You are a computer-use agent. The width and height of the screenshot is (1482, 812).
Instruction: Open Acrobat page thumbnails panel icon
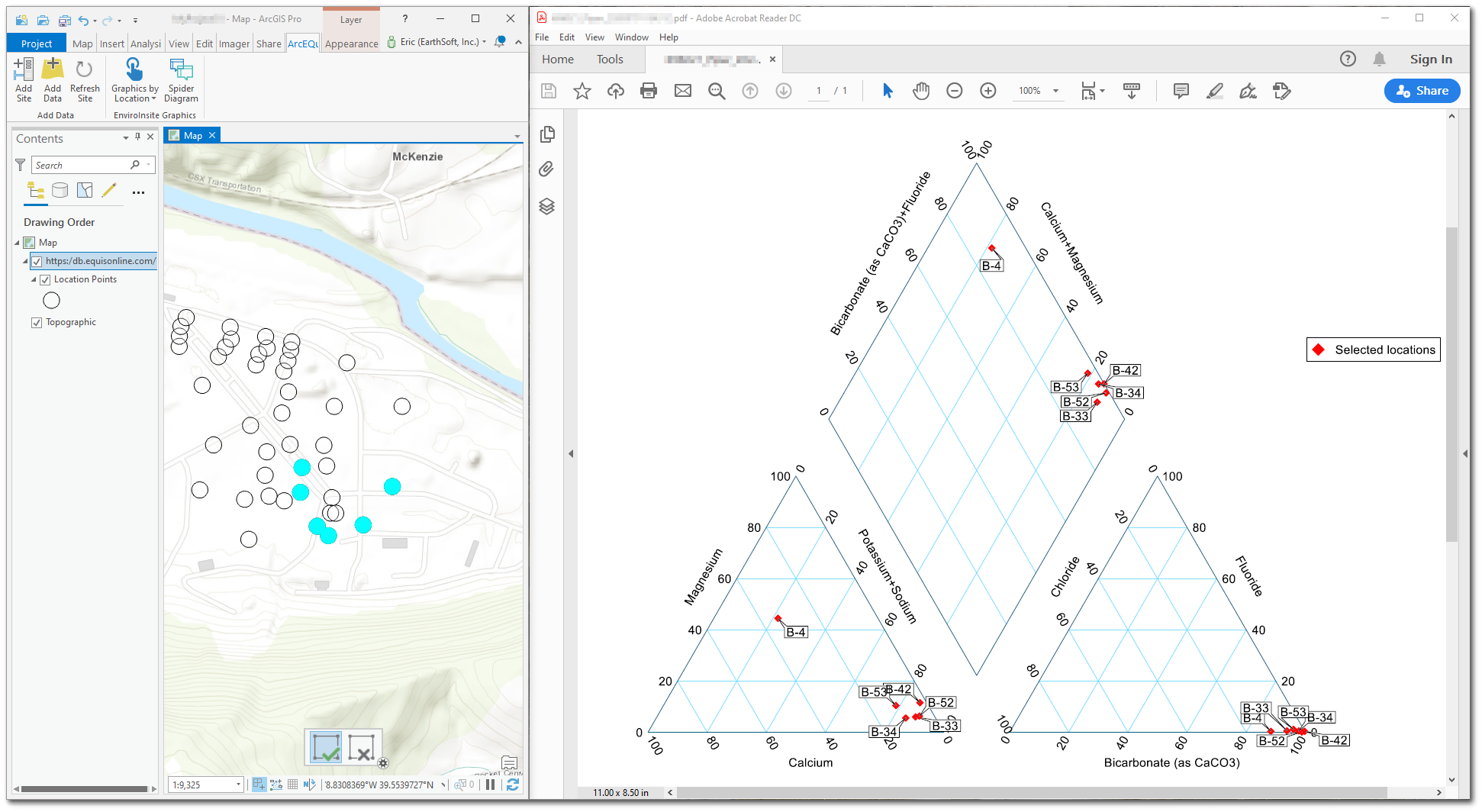(547, 134)
